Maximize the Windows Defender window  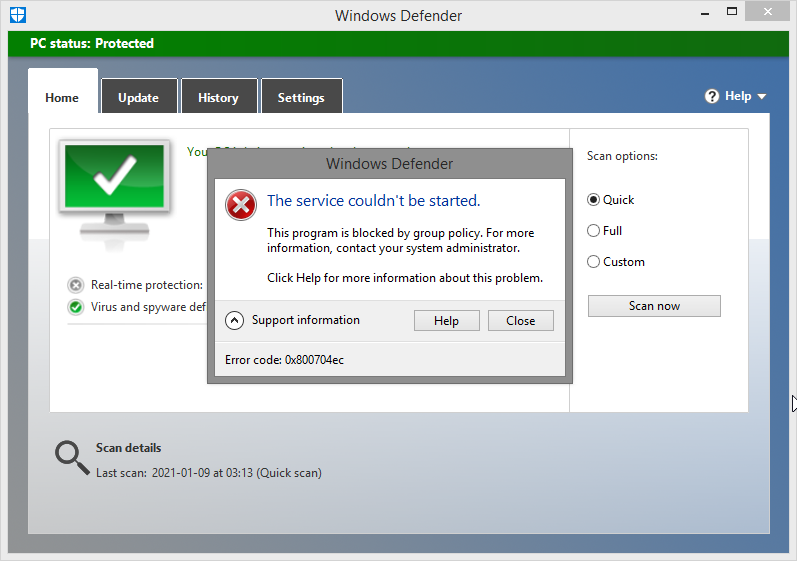click(x=732, y=12)
